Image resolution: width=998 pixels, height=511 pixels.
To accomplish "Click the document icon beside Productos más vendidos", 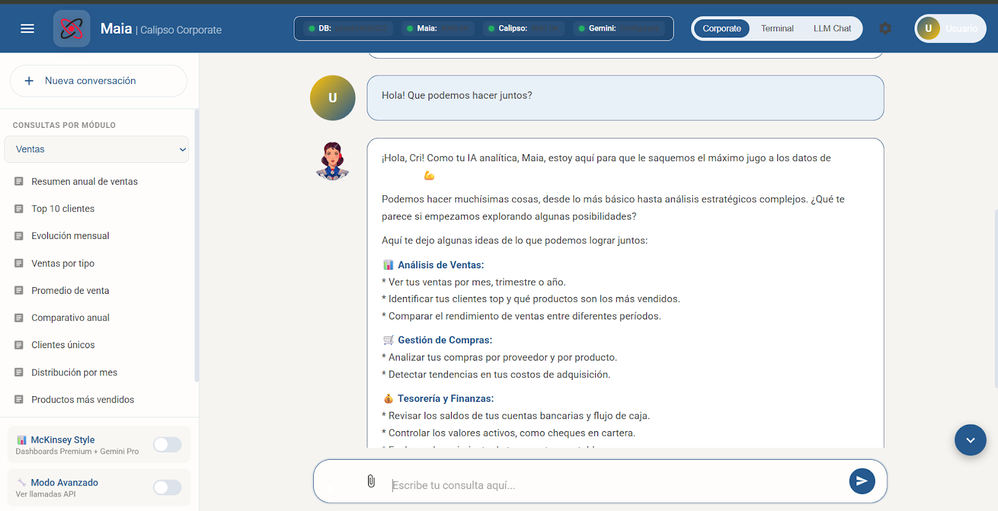I will [x=18, y=400].
